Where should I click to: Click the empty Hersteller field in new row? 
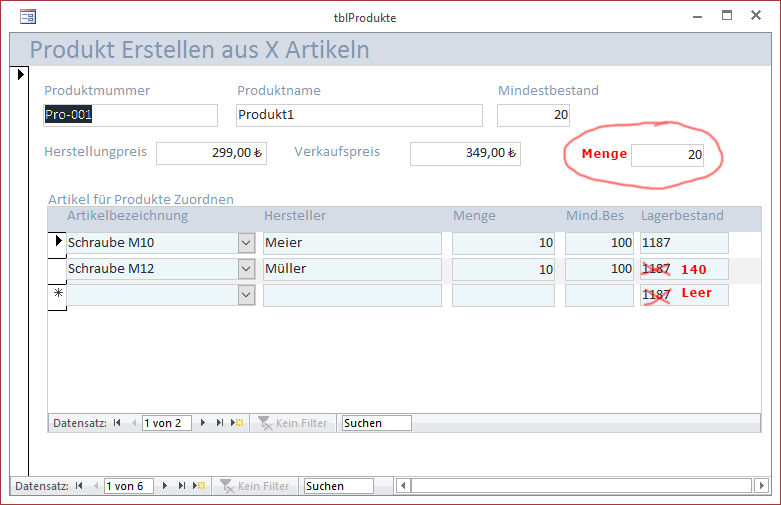tap(352, 295)
